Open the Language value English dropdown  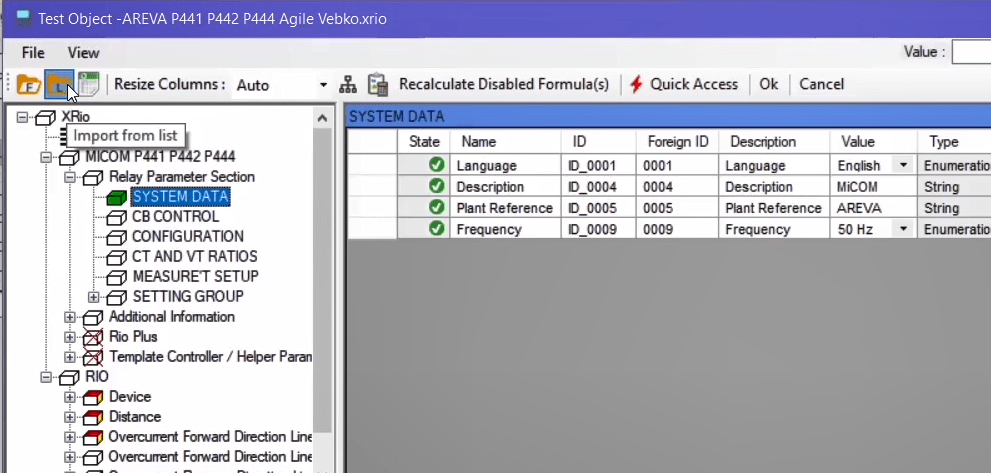pos(904,165)
